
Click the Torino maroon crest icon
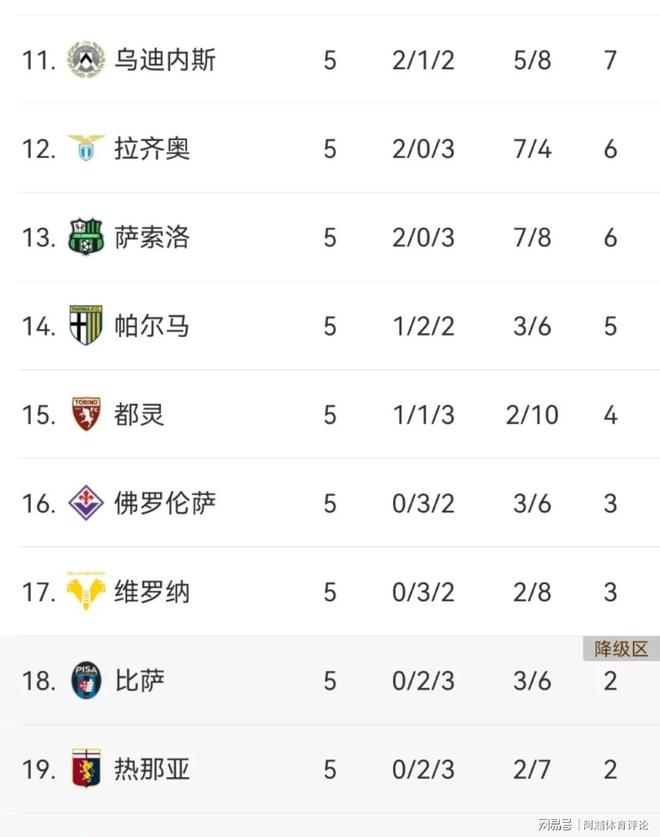pos(86,414)
